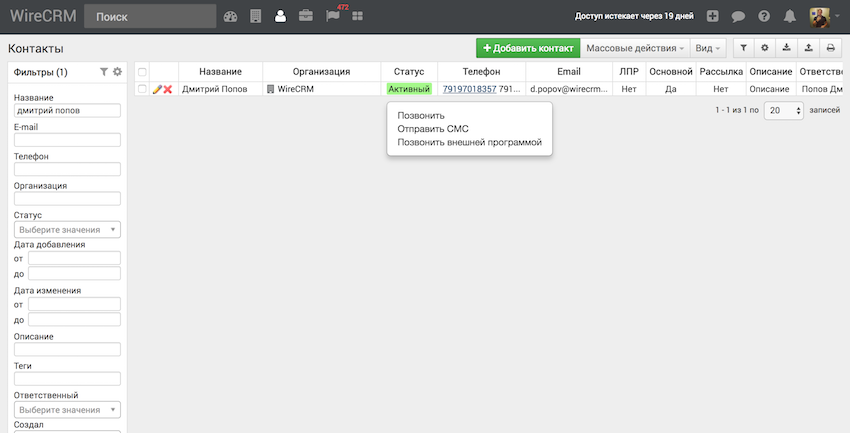Image resolution: width=850 pixels, height=433 pixels.
Task: Click the print icon in contacts toolbar
Action: (830, 48)
